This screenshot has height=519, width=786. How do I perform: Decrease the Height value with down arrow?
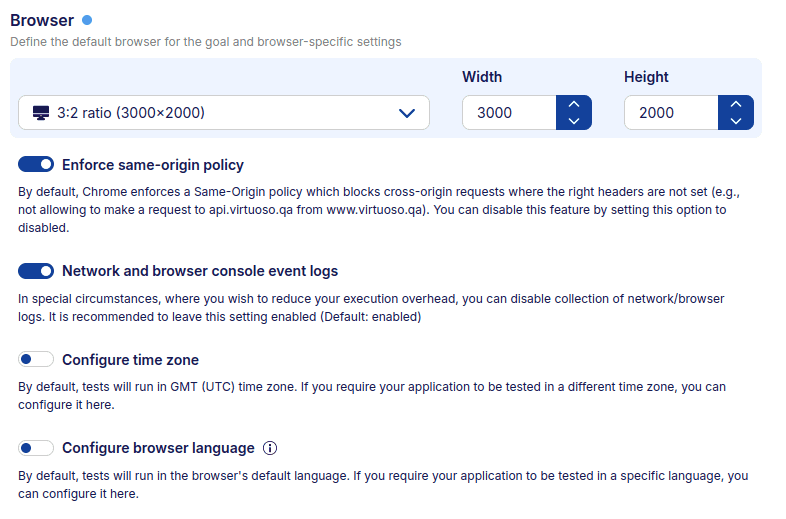(x=736, y=121)
